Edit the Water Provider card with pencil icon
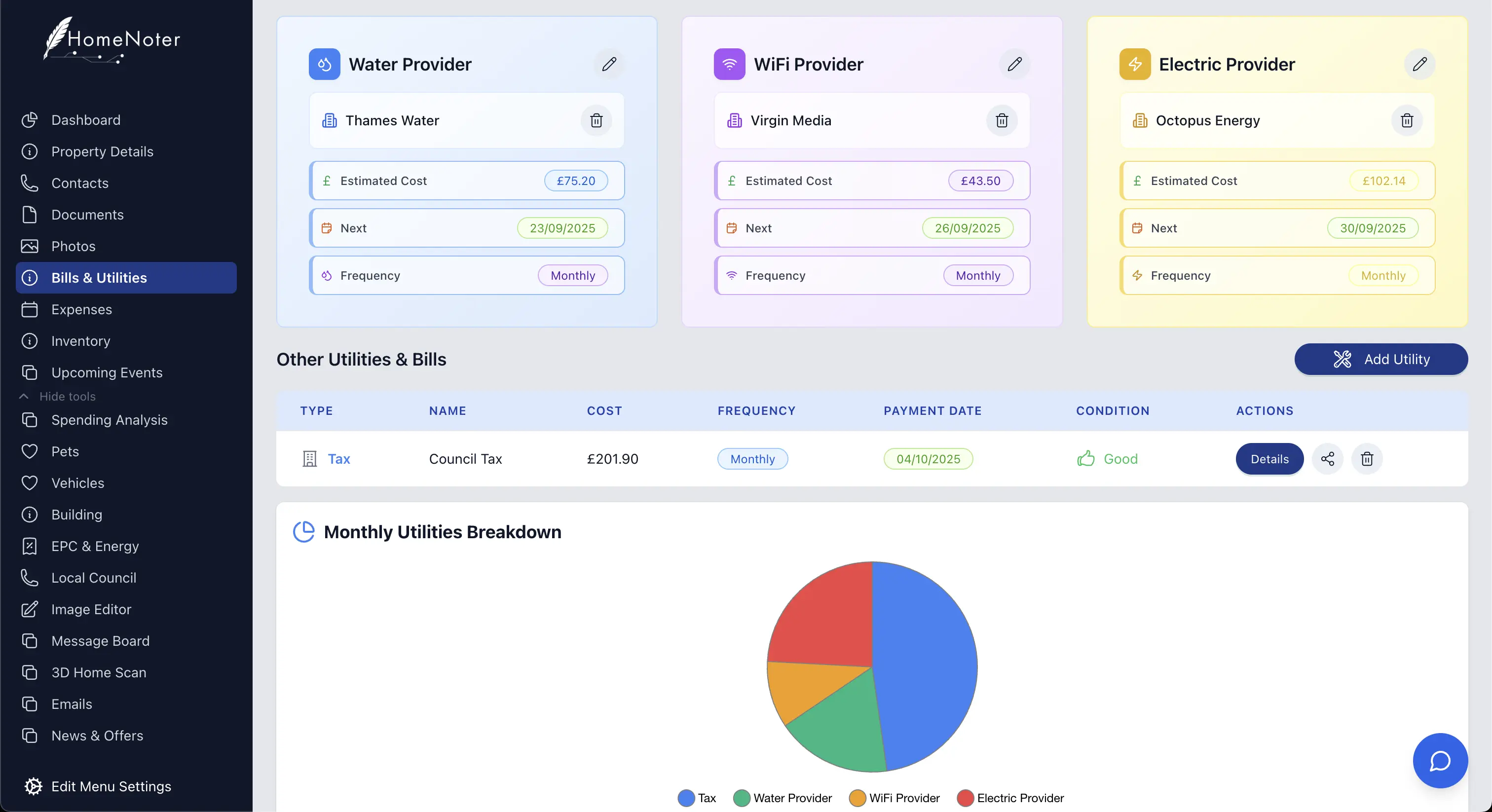The image size is (1492, 812). click(609, 64)
